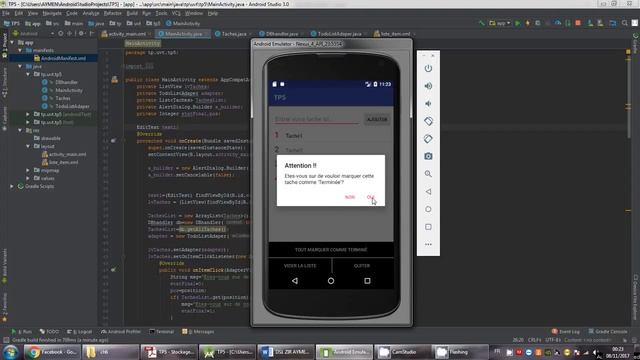This screenshot has width=640, height=360.
Task: Open the Event Log panel
Action: pyautogui.click(x=566, y=331)
